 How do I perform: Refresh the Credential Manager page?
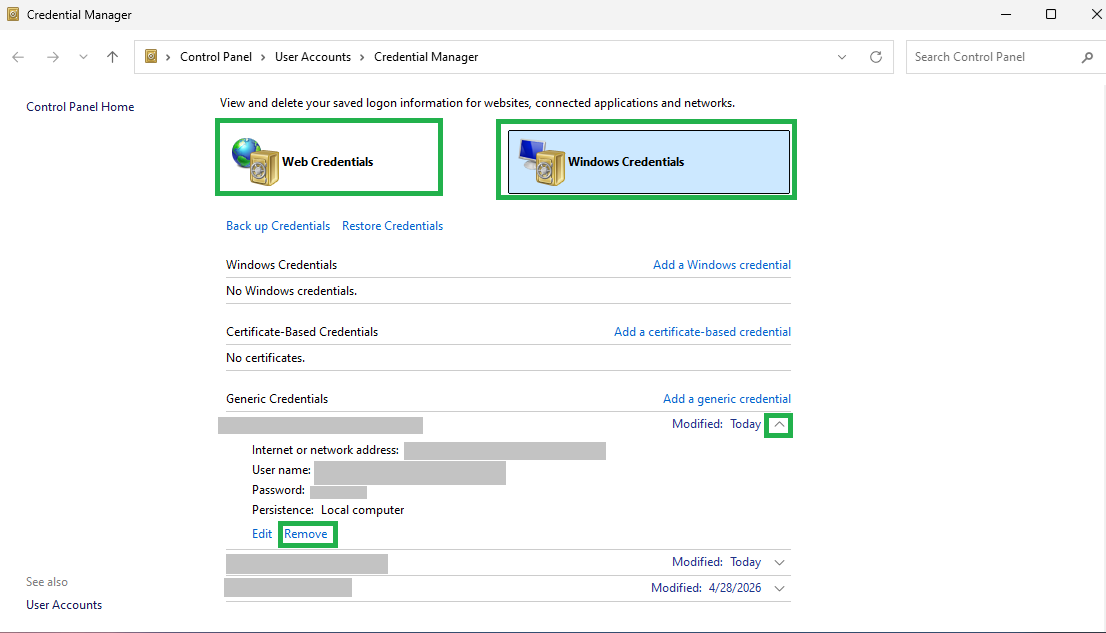(x=875, y=57)
